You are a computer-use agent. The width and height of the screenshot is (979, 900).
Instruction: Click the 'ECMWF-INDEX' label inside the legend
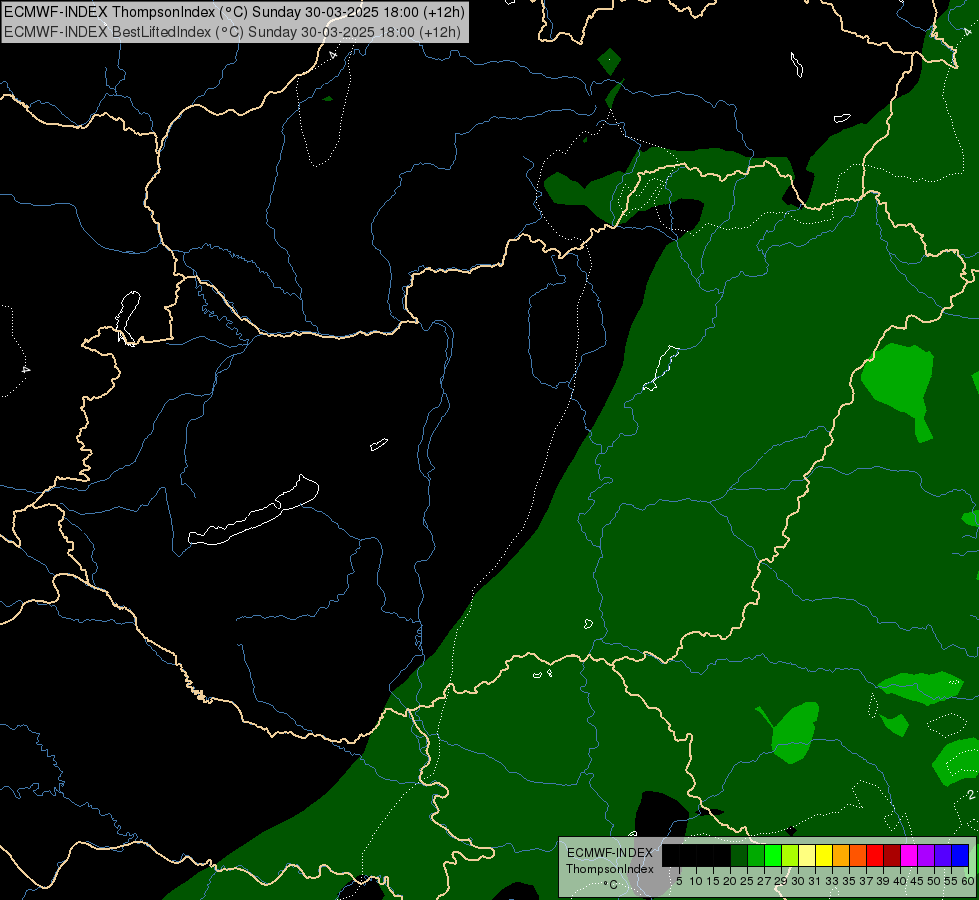610,853
